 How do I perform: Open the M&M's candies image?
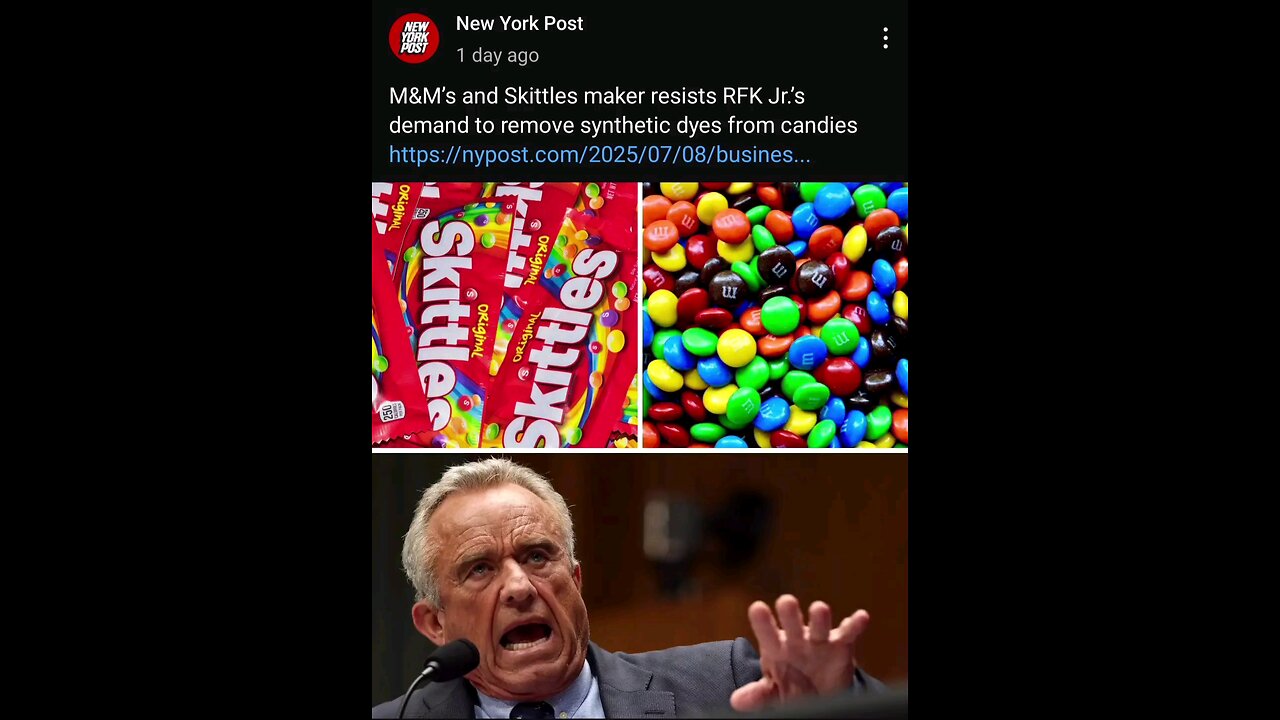(x=775, y=315)
